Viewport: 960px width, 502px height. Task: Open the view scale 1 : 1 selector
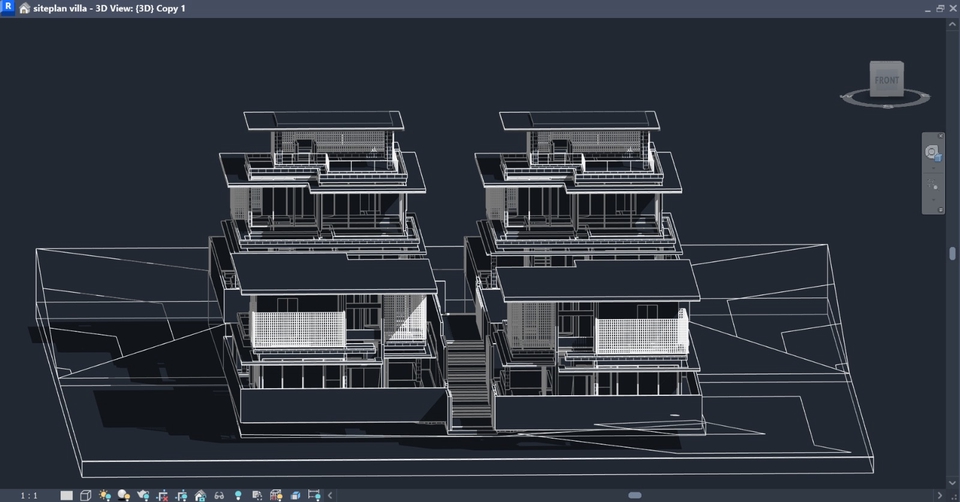click(x=29, y=495)
